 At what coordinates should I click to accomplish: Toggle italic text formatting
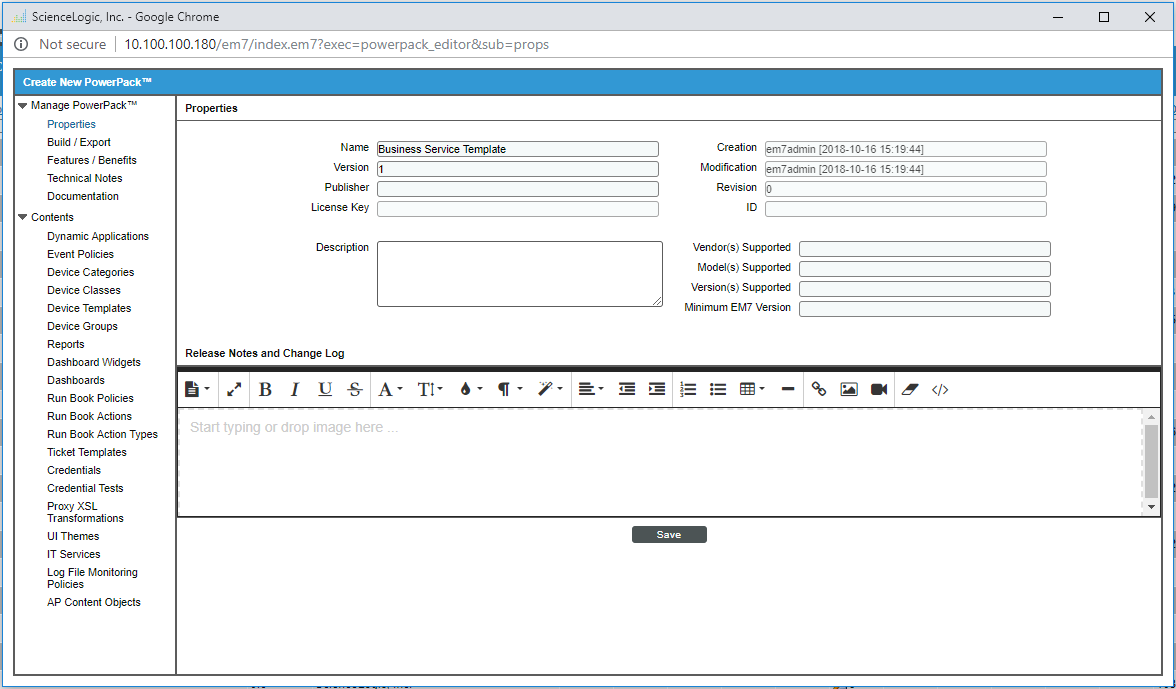point(295,390)
